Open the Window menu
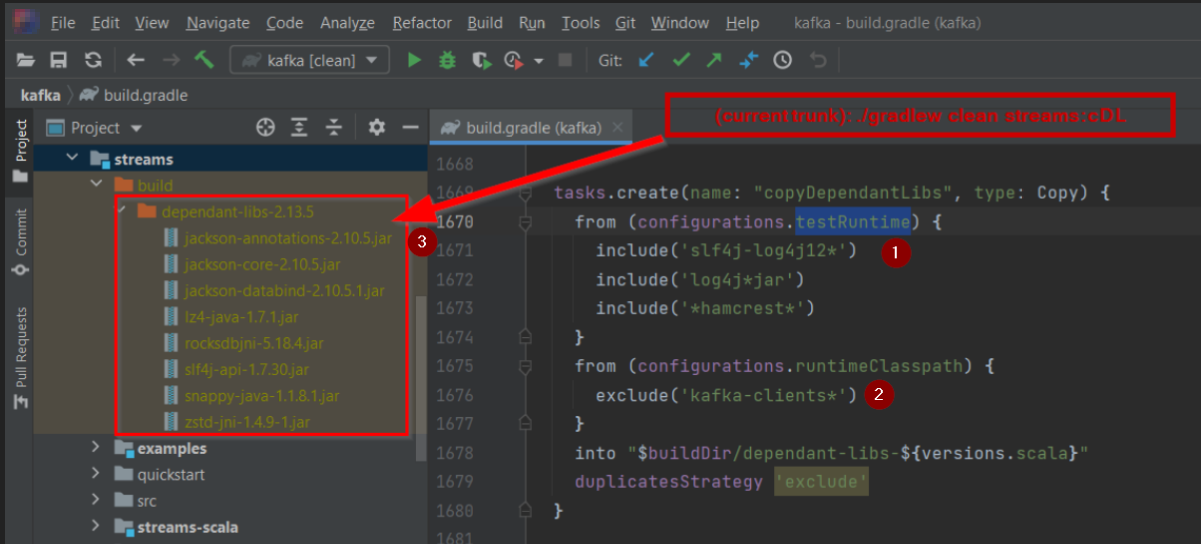Image resolution: width=1201 pixels, height=544 pixels. [678, 22]
